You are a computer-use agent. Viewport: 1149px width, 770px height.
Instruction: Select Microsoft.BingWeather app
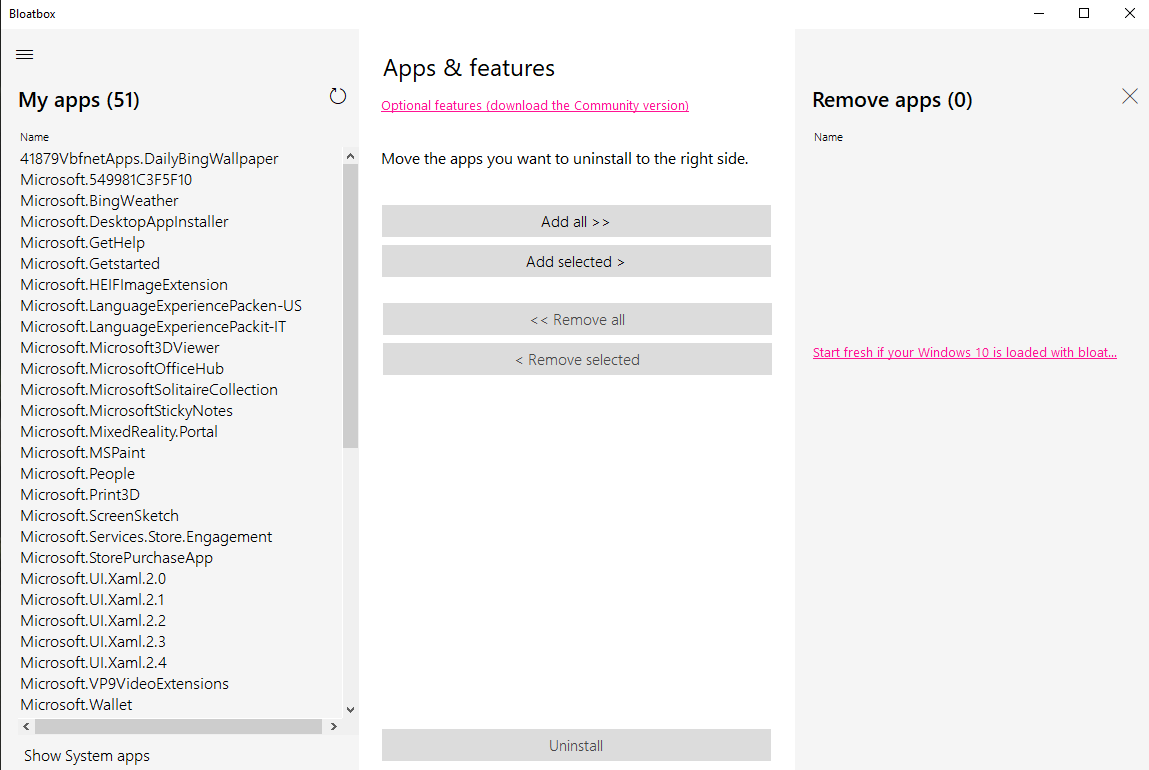coord(100,201)
